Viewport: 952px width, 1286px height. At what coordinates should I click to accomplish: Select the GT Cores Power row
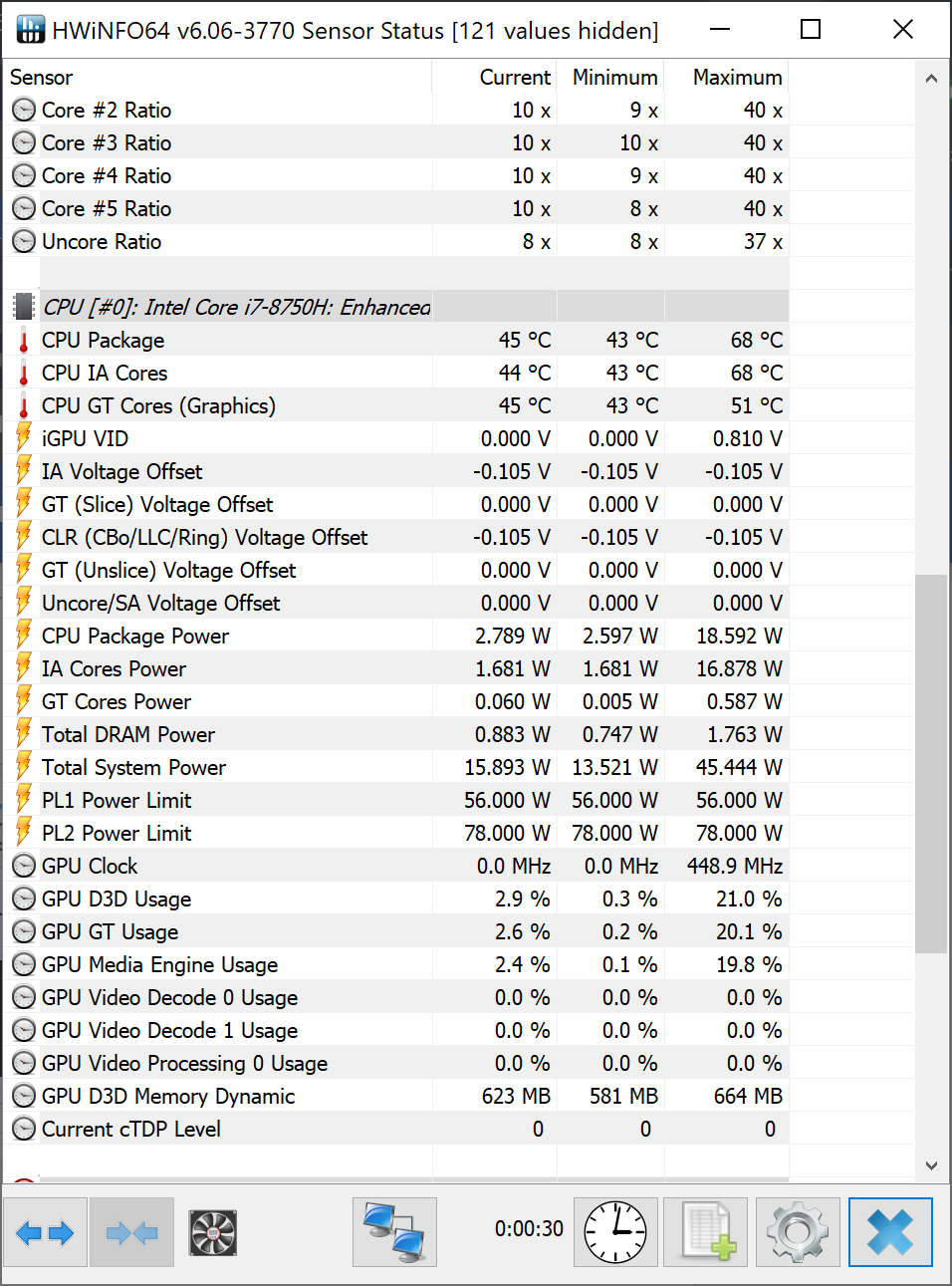click(396, 701)
